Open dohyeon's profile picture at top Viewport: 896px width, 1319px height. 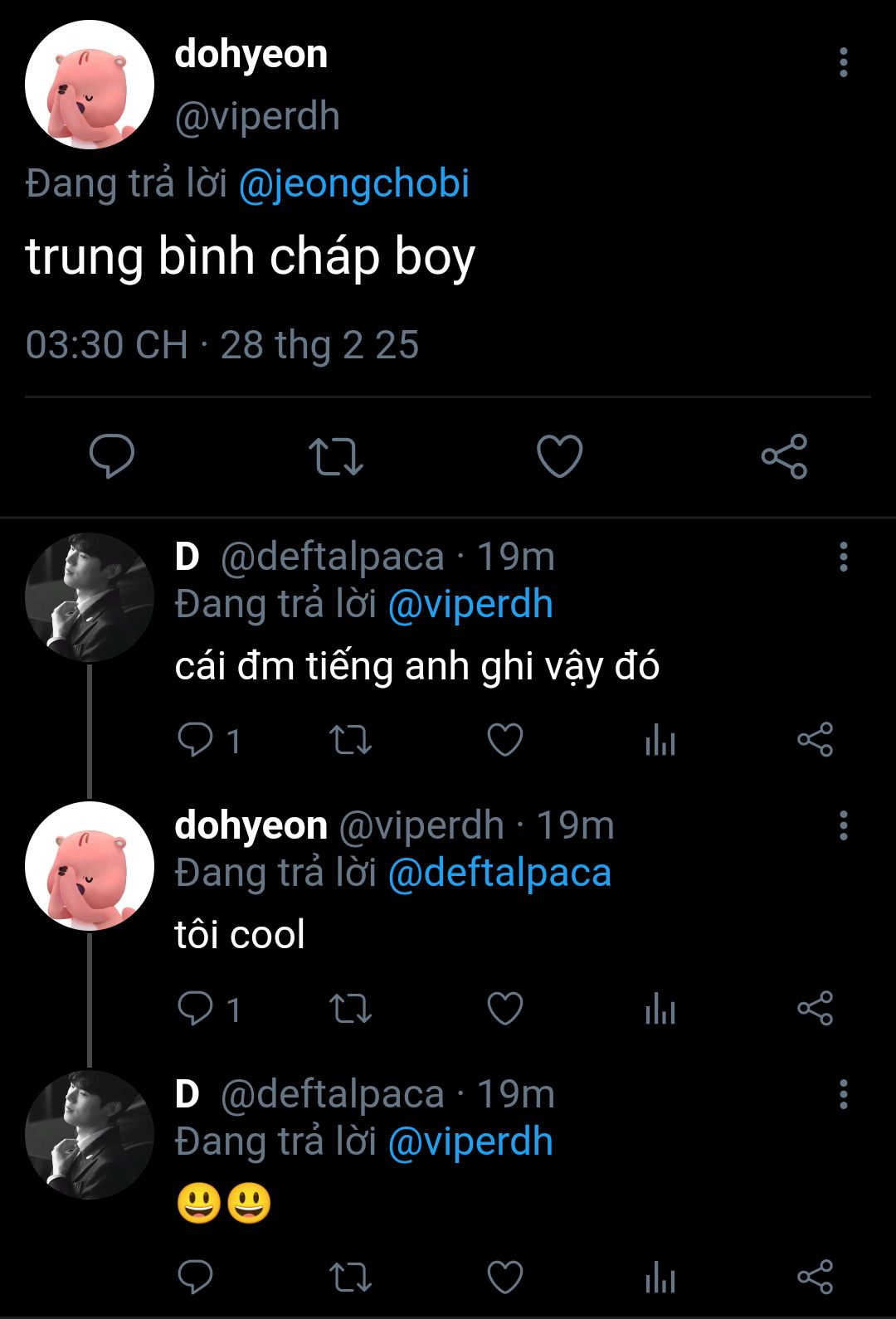[x=90, y=85]
